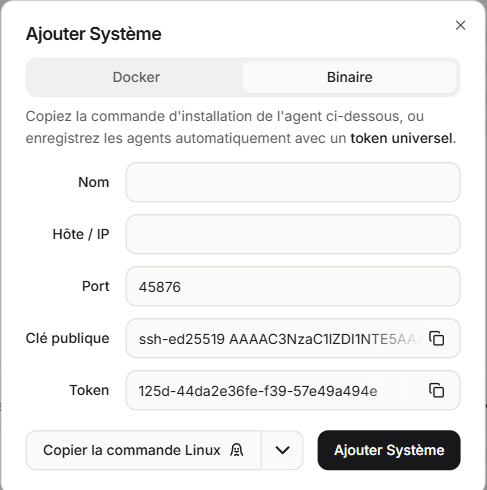
Task: Select the Binaire tab
Action: (x=350, y=77)
